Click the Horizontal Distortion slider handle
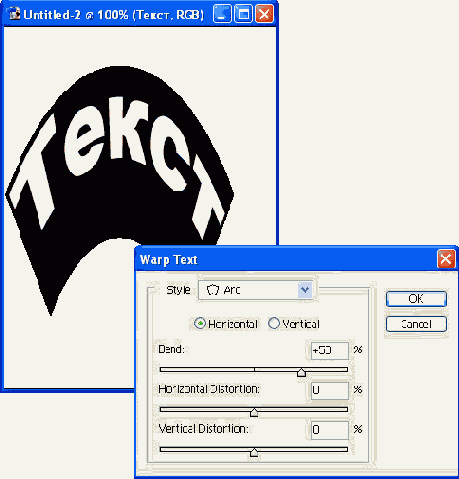The image size is (459, 479). tap(254, 412)
